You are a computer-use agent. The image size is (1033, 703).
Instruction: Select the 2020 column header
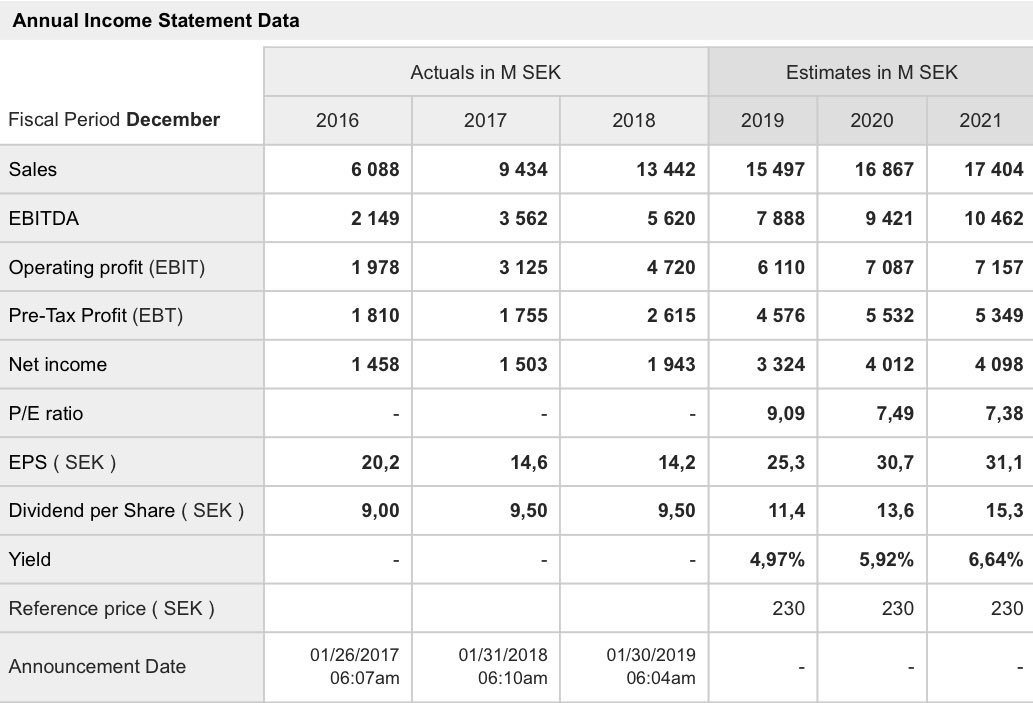(872, 121)
